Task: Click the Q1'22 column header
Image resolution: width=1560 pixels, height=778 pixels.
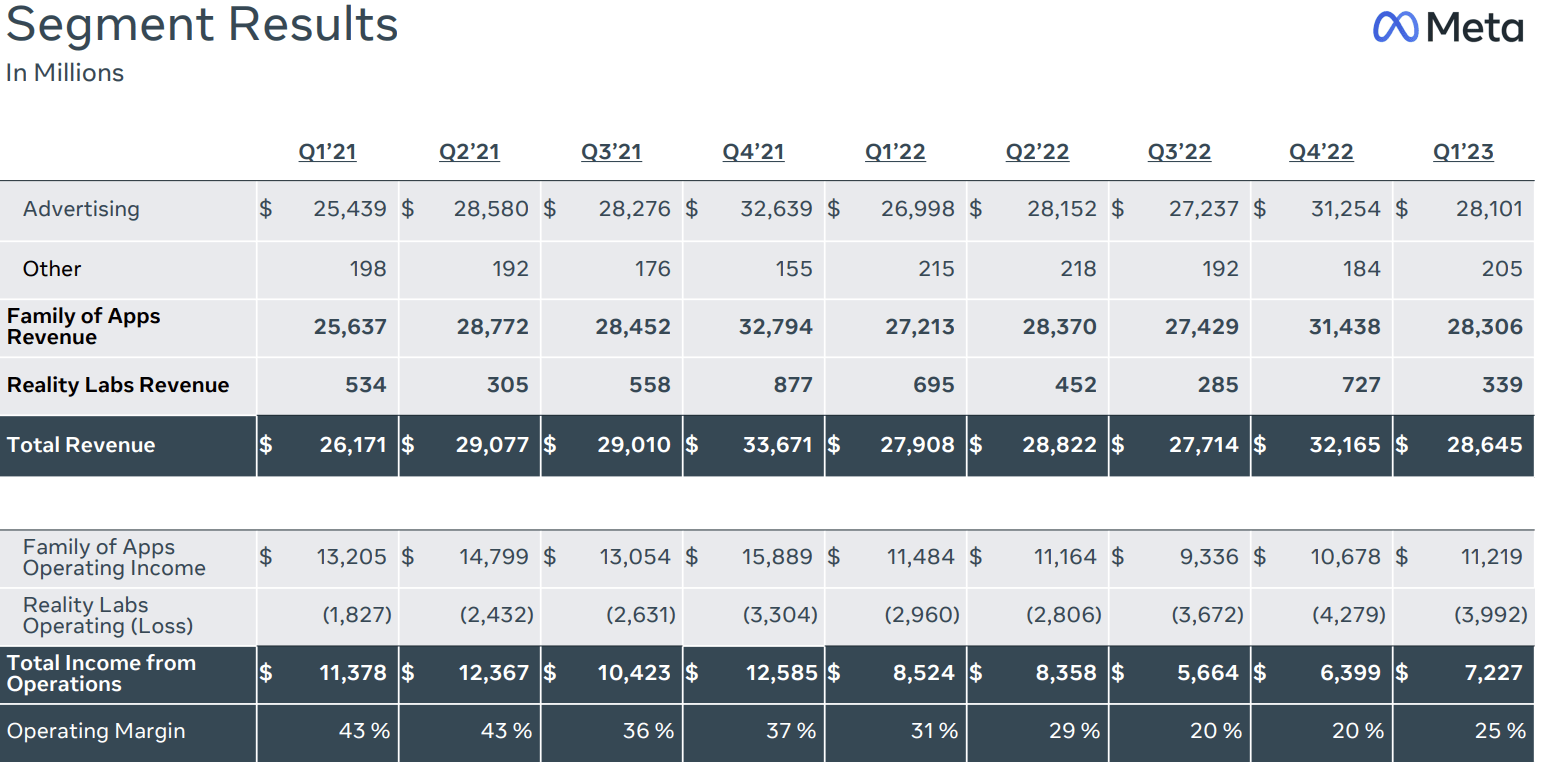Action: click(x=895, y=152)
